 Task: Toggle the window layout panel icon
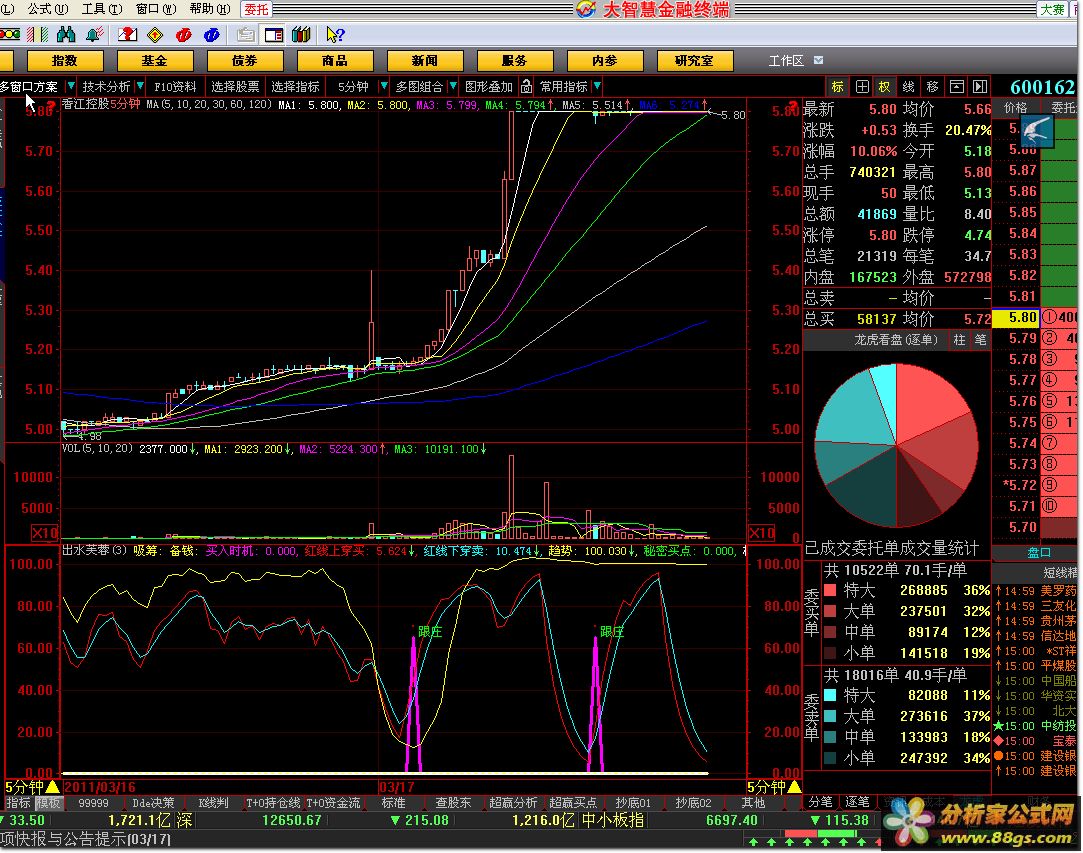(x=274, y=34)
